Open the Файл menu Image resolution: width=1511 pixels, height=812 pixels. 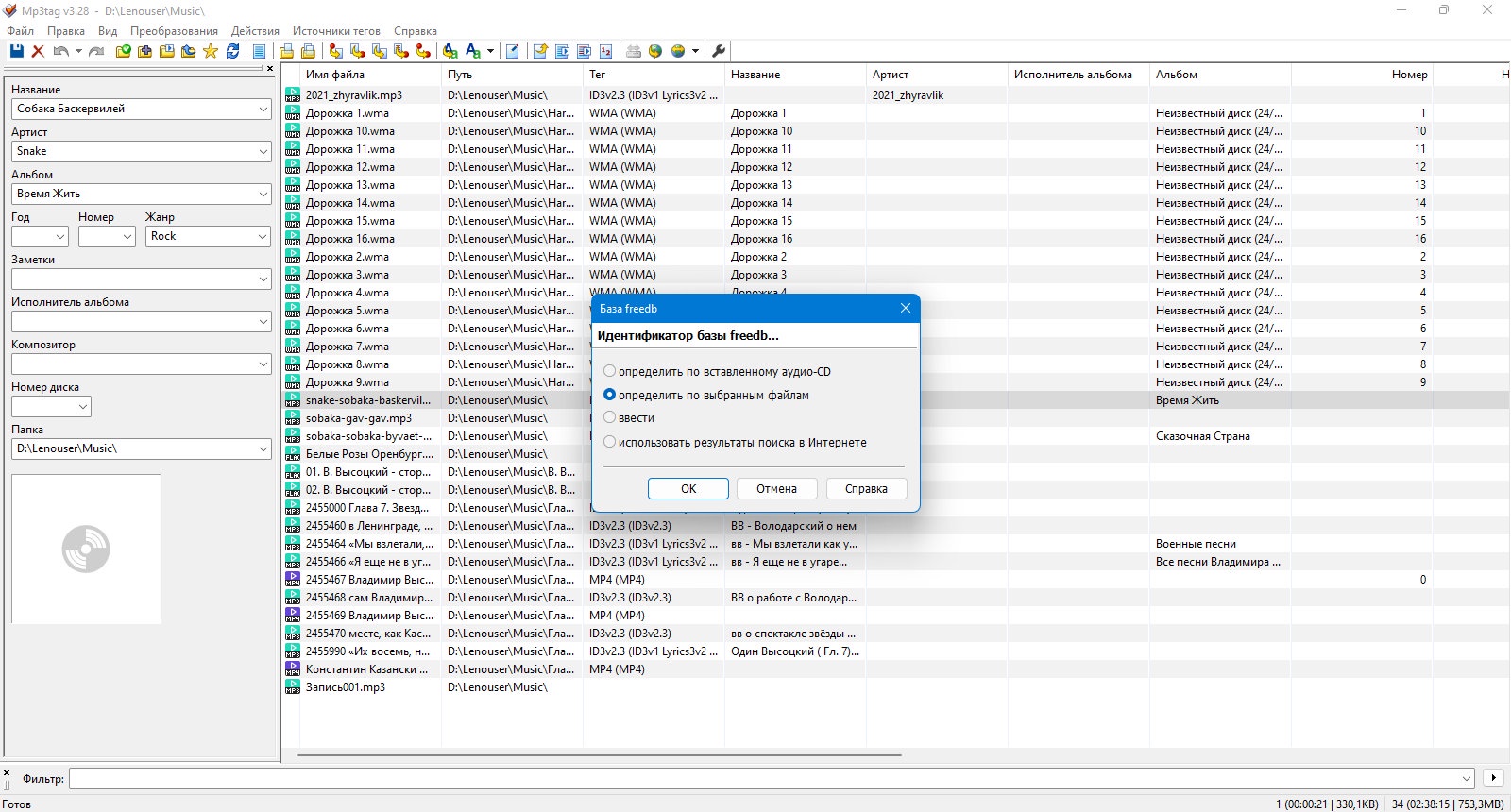coord(20,31)
